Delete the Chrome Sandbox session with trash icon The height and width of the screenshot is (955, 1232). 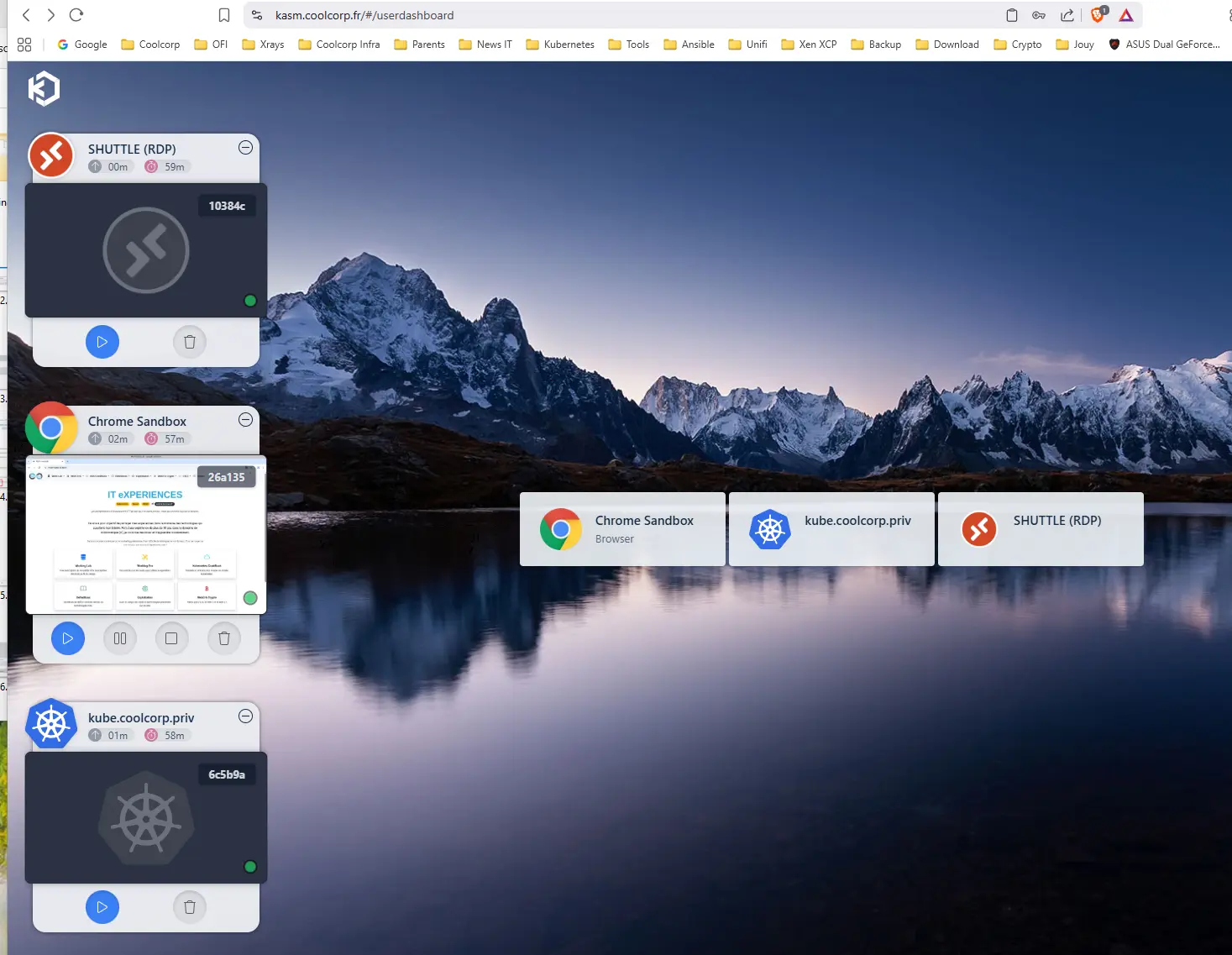224,638
